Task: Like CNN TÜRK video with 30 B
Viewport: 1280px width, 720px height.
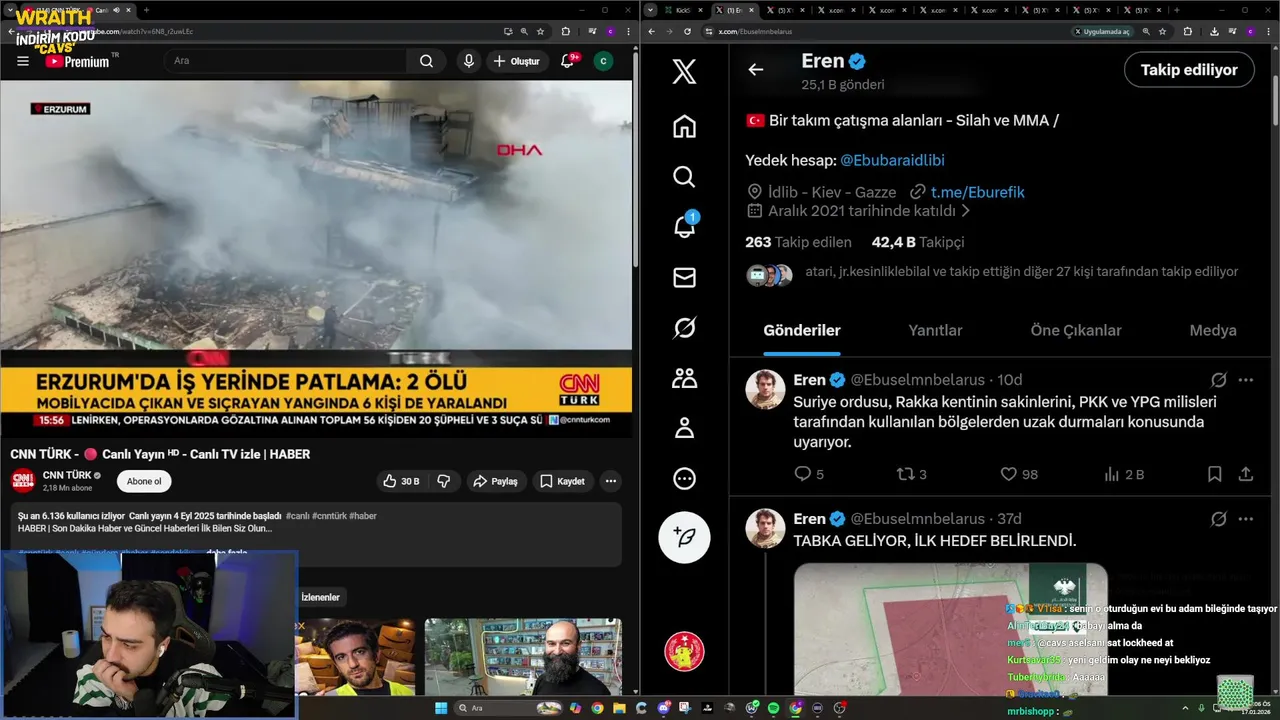Action: [x=401, y=481]
